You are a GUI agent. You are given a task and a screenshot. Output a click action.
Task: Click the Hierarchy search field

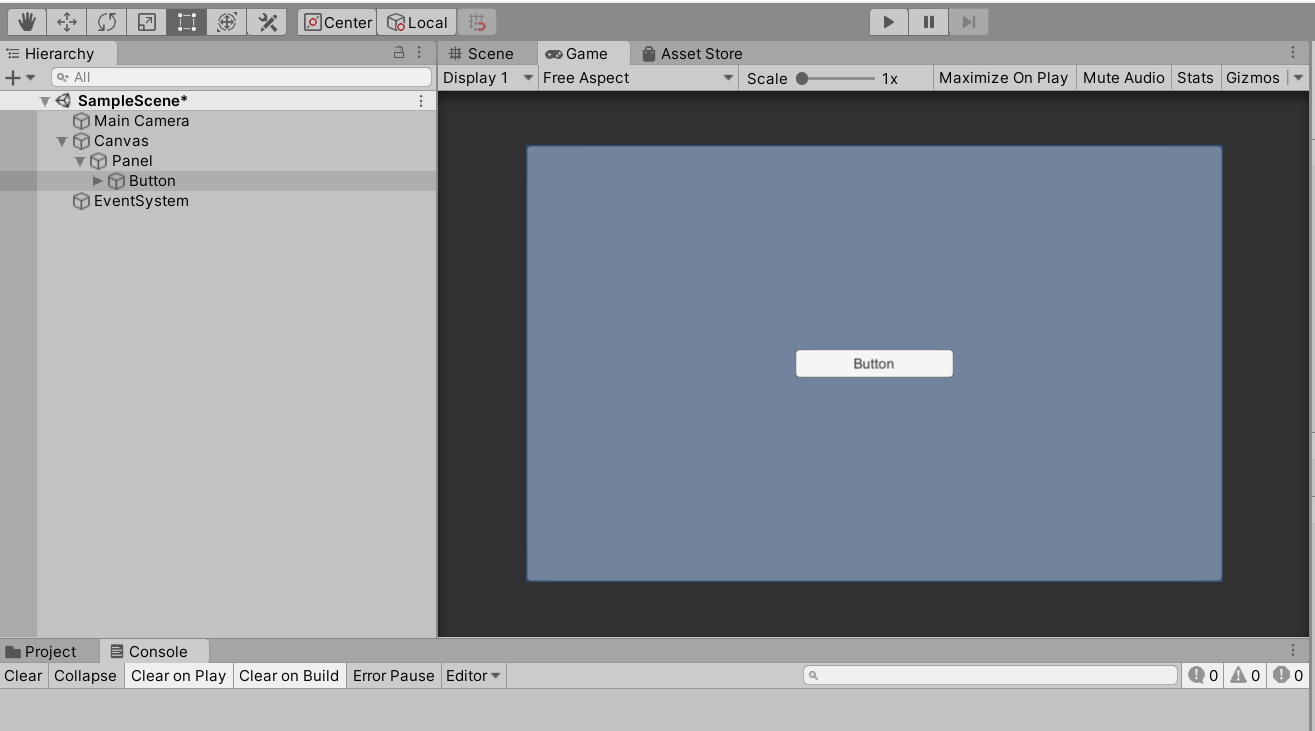[x=240, y=77]
